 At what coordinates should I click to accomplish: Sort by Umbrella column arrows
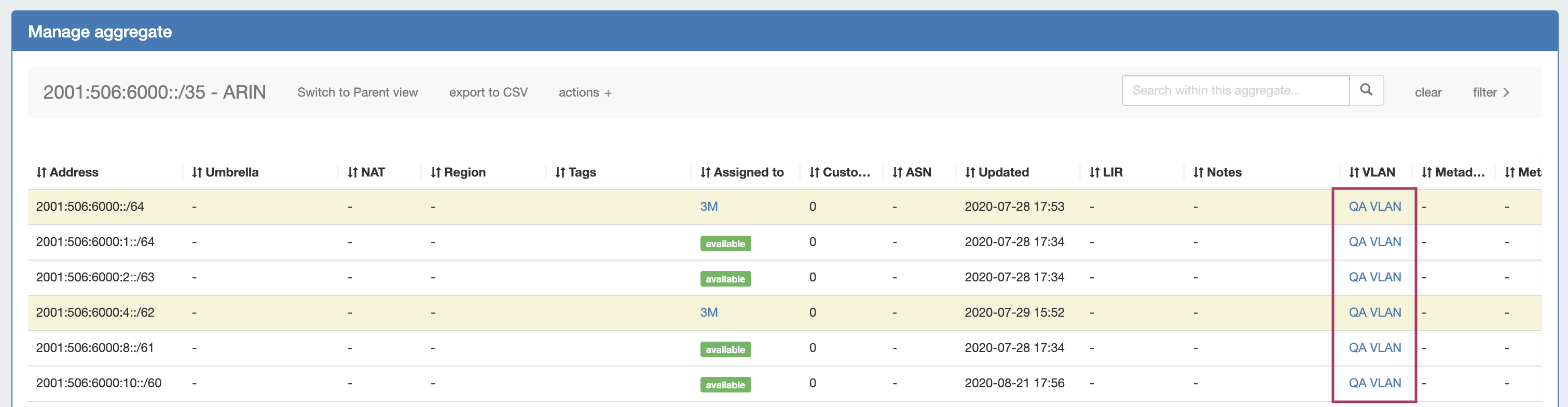pos(197,172)
